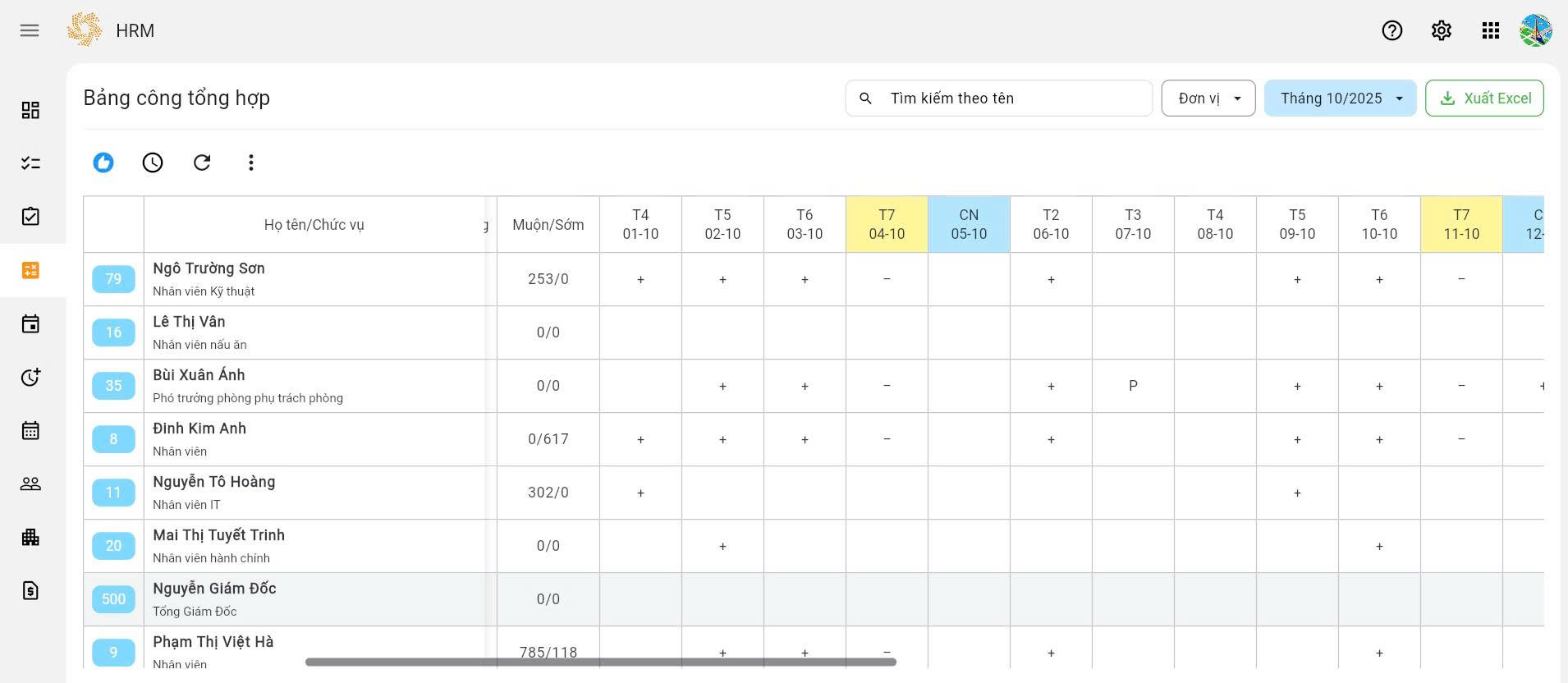Open the payroll dollar document sidebar icon

pyautogui.click(x=30, y=590)
